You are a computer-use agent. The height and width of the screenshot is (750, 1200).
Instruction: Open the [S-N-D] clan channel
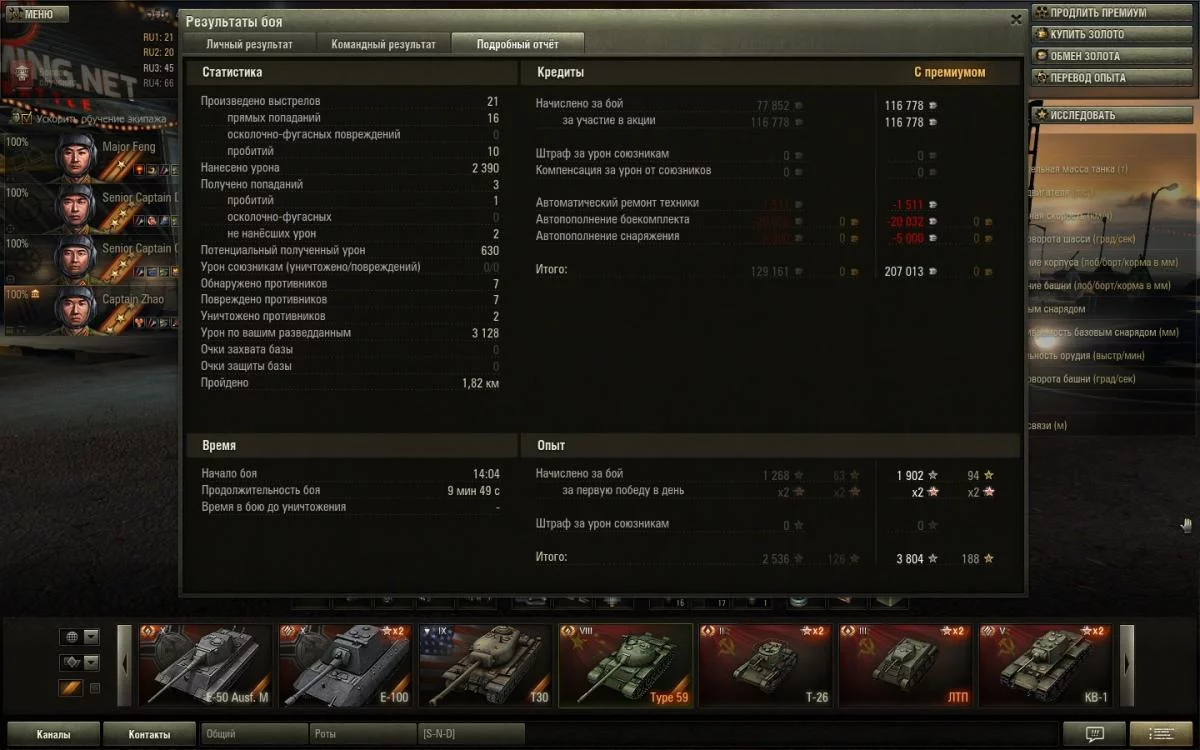pyautogui.click(x=470, y=734)
